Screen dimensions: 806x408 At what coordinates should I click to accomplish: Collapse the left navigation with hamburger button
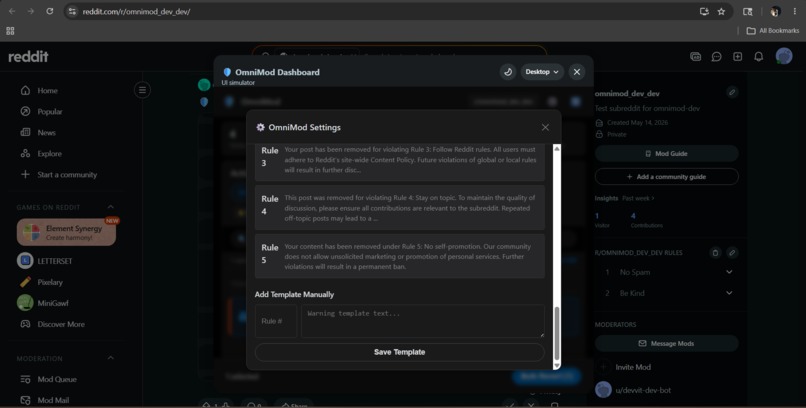click(142, 90)
